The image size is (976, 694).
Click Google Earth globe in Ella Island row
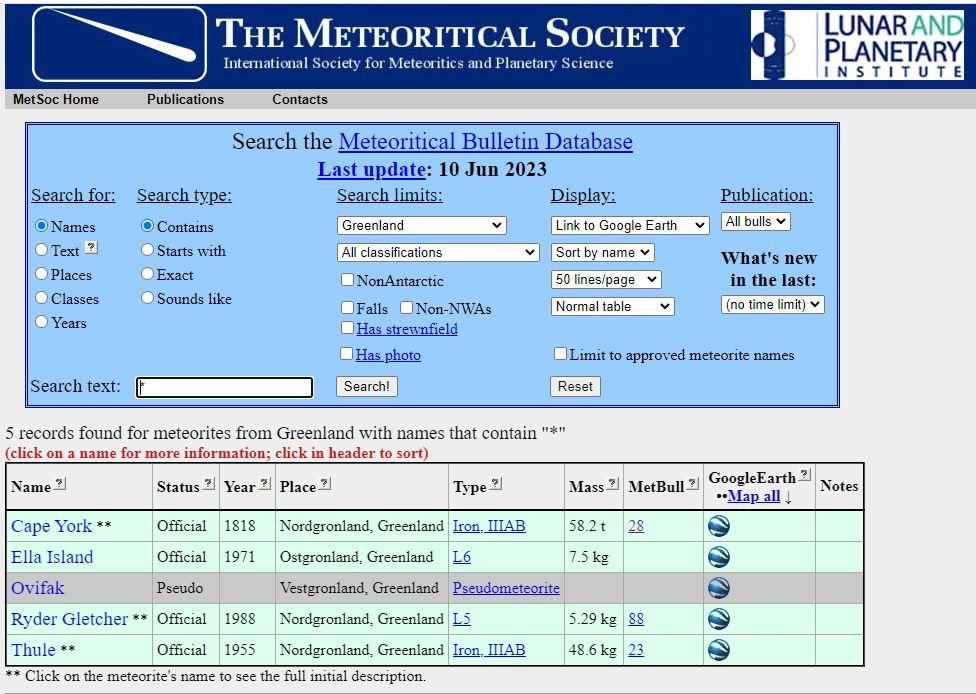coord(718,557)
